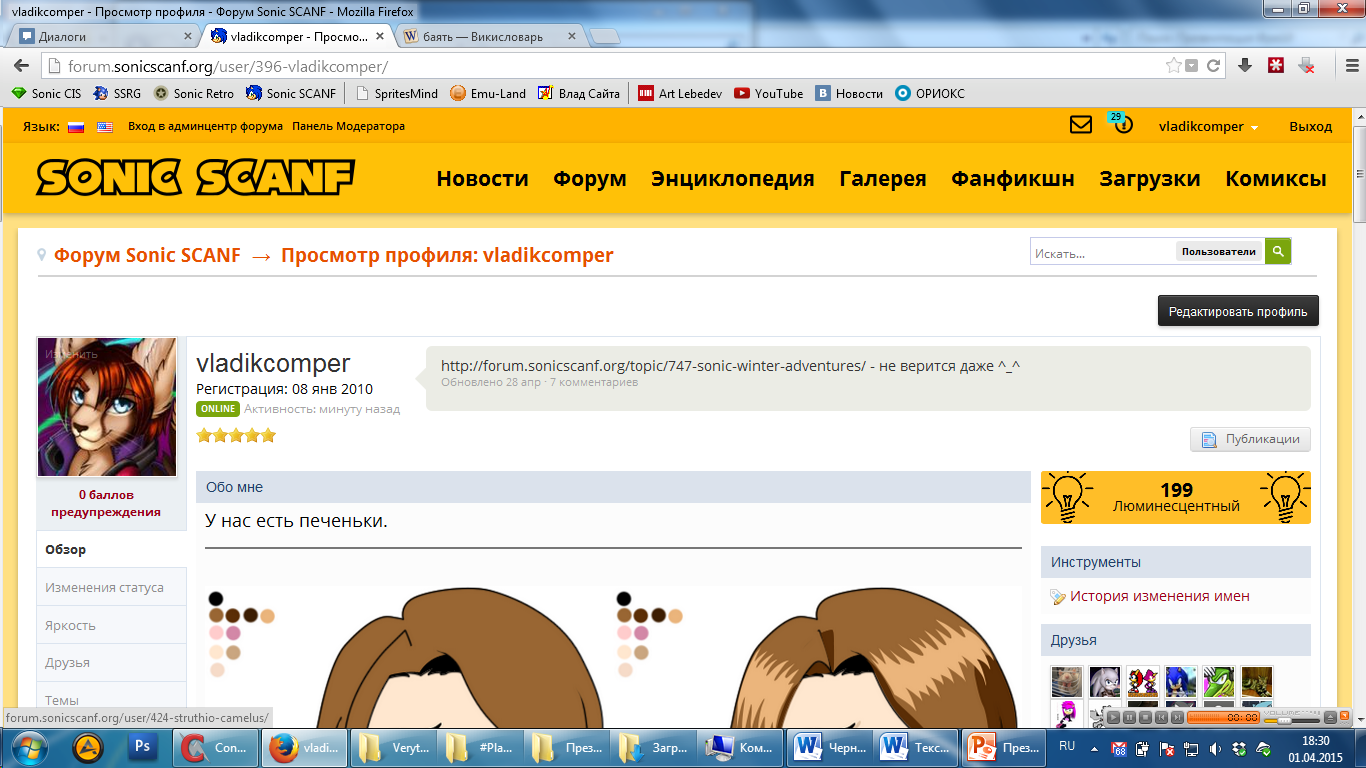The width and height of the screenshot is (1366, 768).
Task: Expand the vladikcomper user dropdown
Action: click(x=1208, y=127)
